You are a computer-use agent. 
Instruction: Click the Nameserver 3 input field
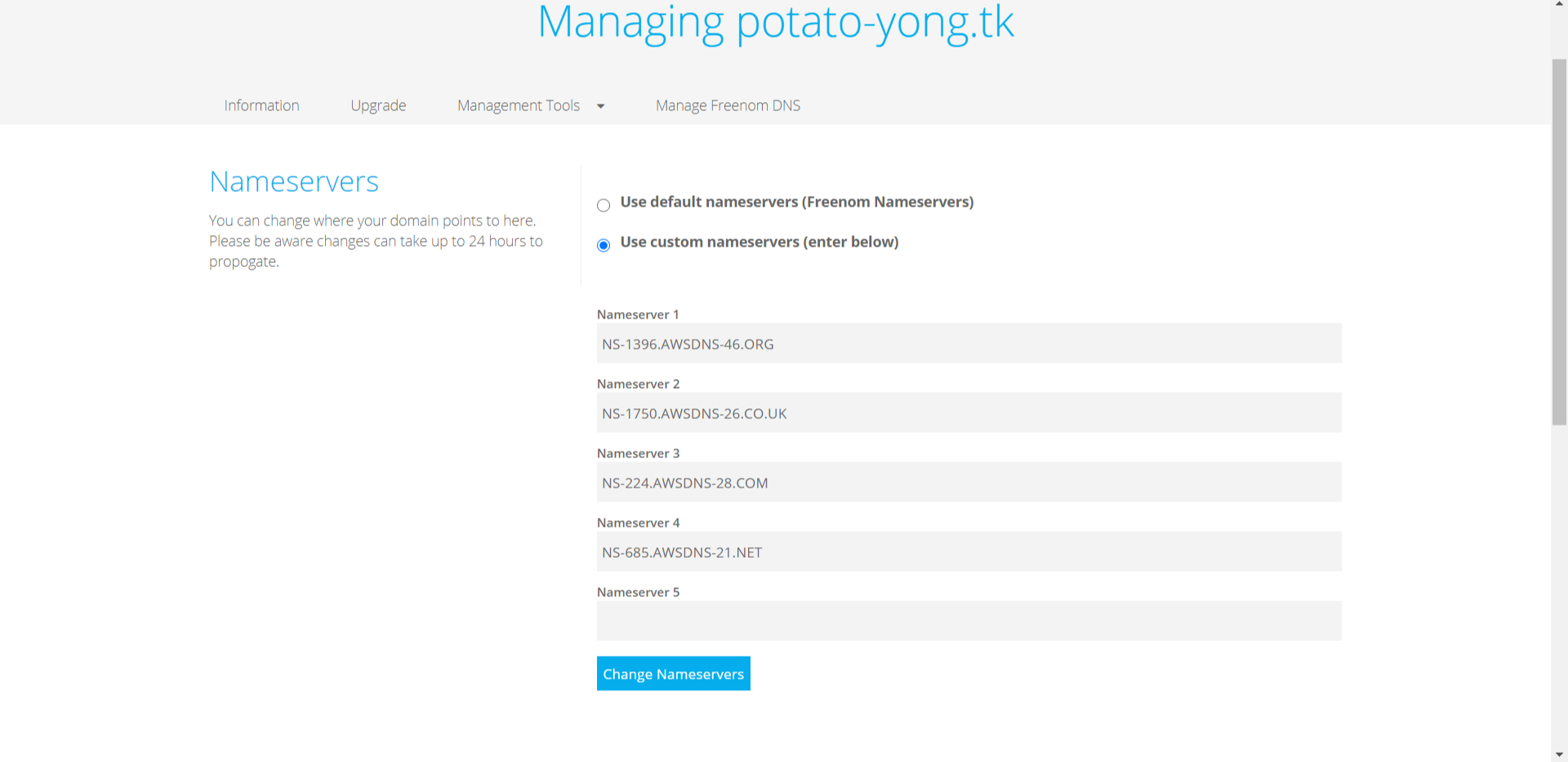(969, 482)
